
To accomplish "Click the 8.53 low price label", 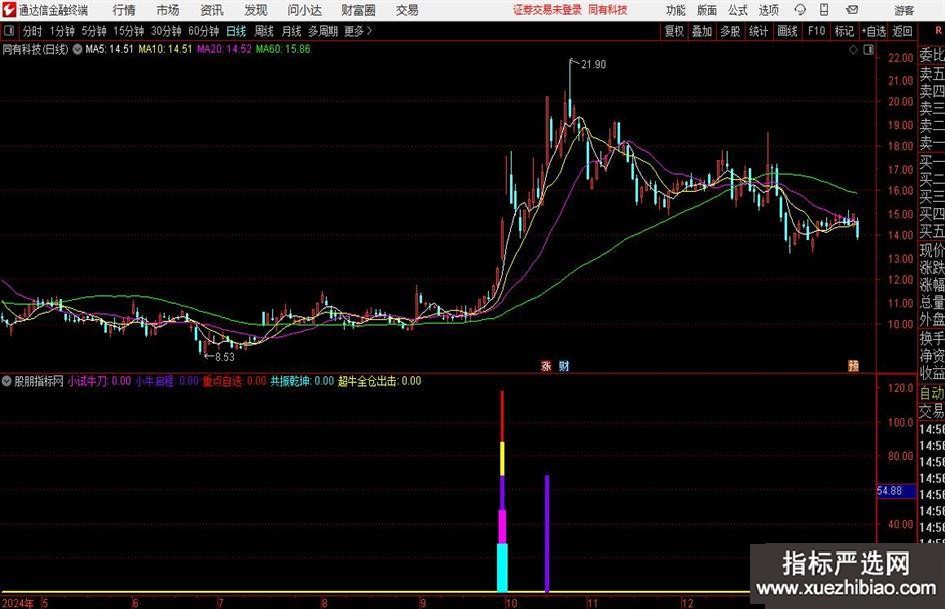I will (224, 357).
